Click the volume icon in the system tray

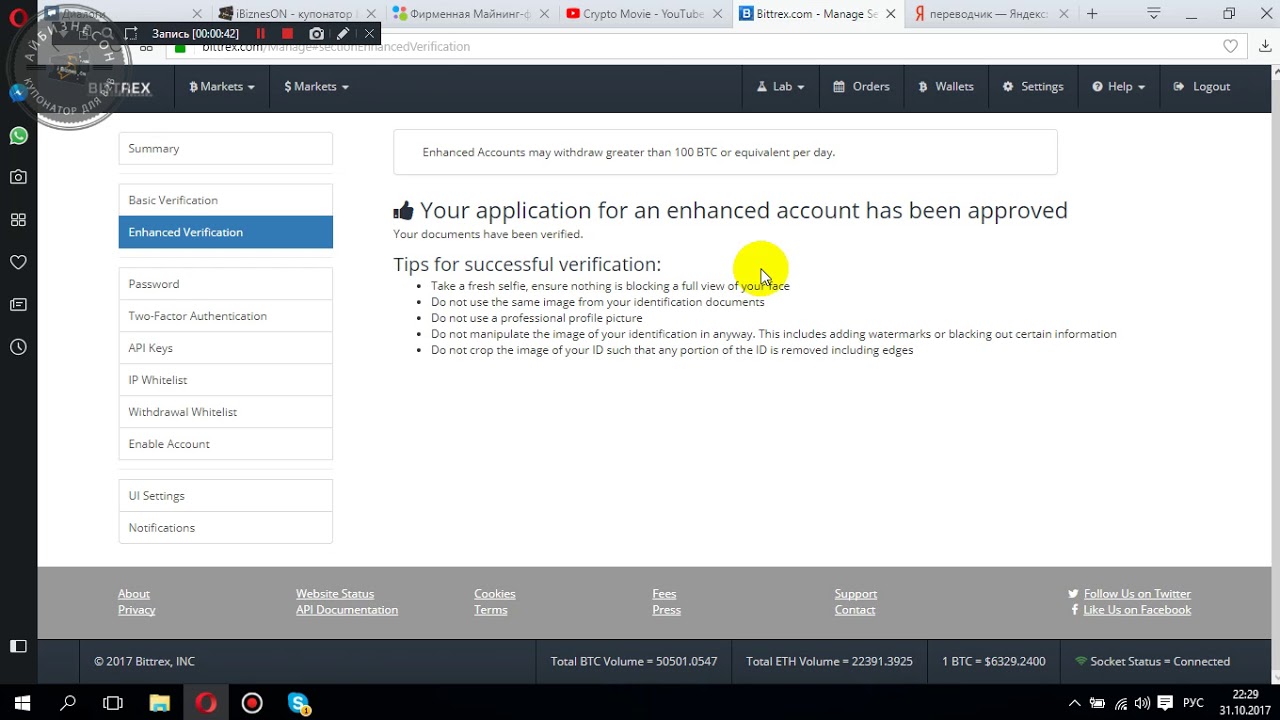(x=1142, y=703)
